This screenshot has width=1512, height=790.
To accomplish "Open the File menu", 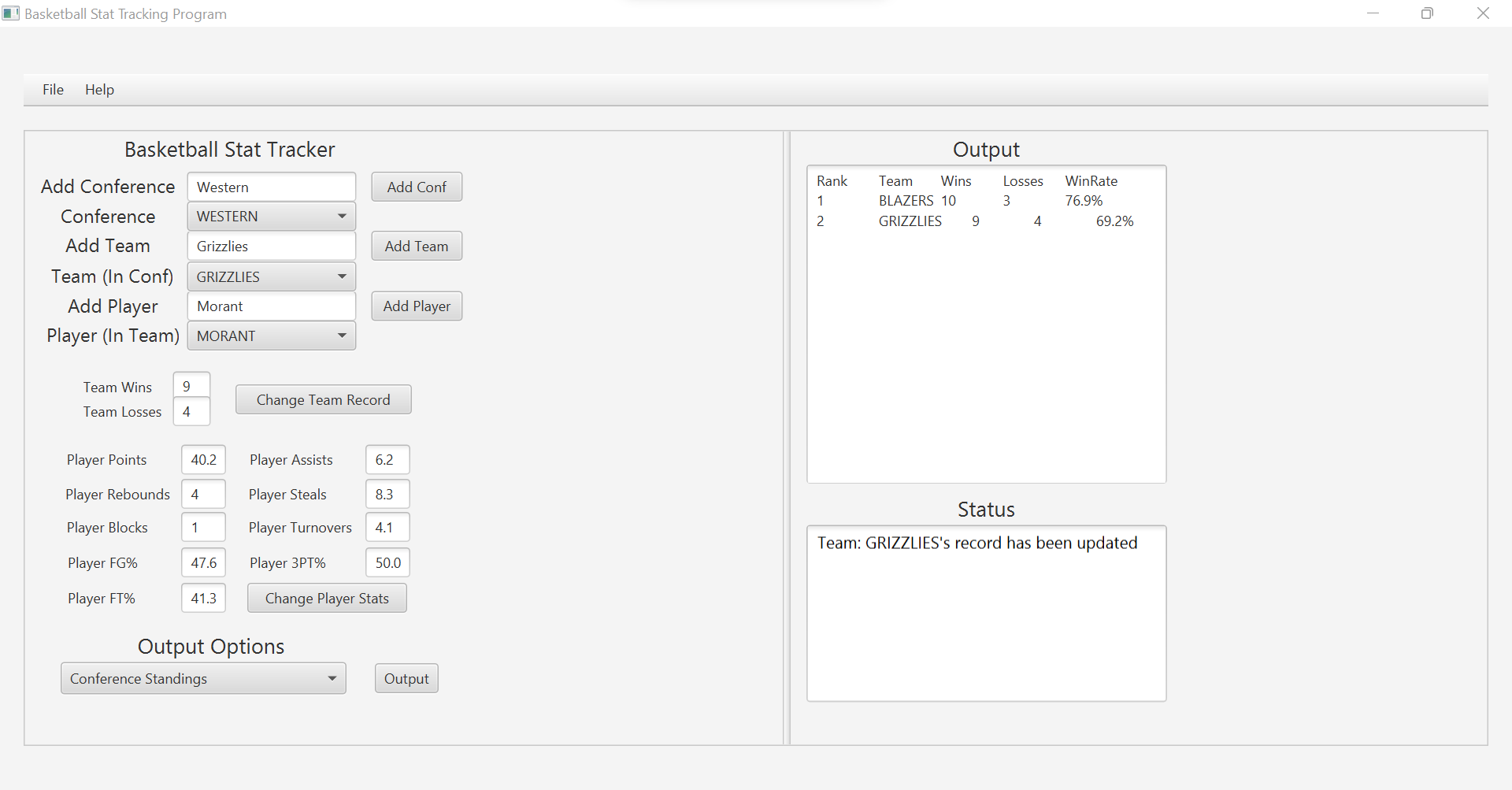I will click(52, 89).
